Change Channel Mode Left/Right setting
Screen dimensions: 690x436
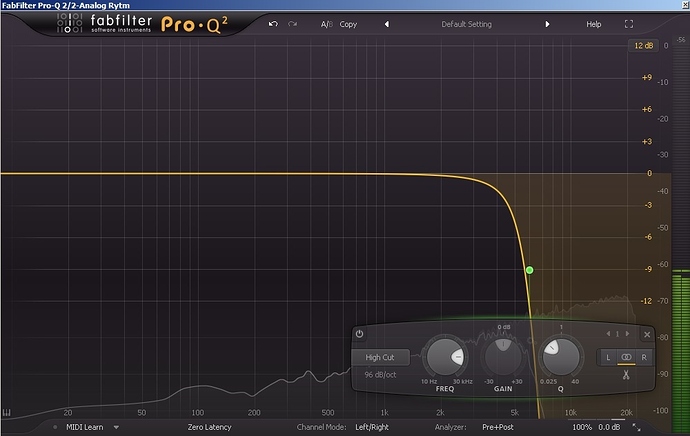(x=372, y=427)
